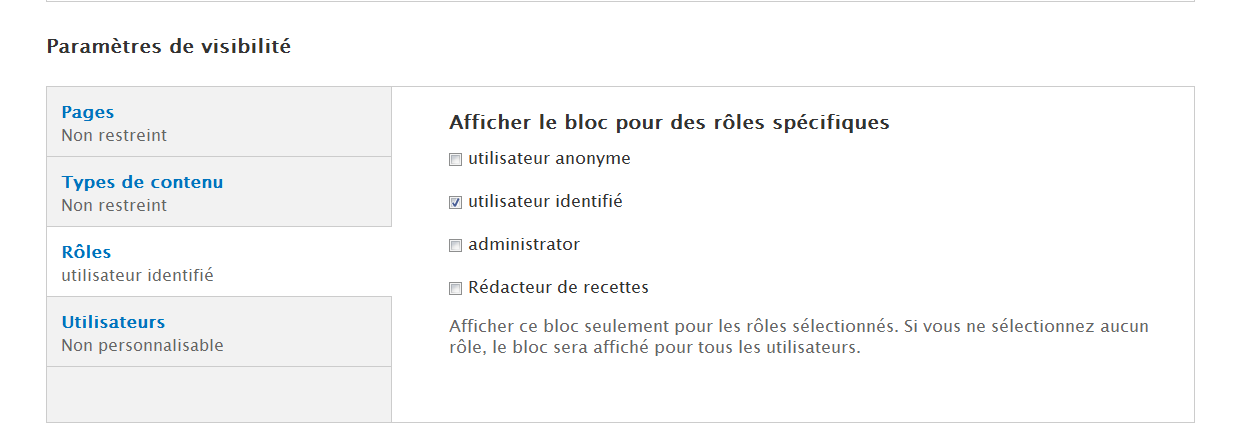
Task: Click "Non personnalisable" summary under Utilisateurs
Action: click(142, 345)
